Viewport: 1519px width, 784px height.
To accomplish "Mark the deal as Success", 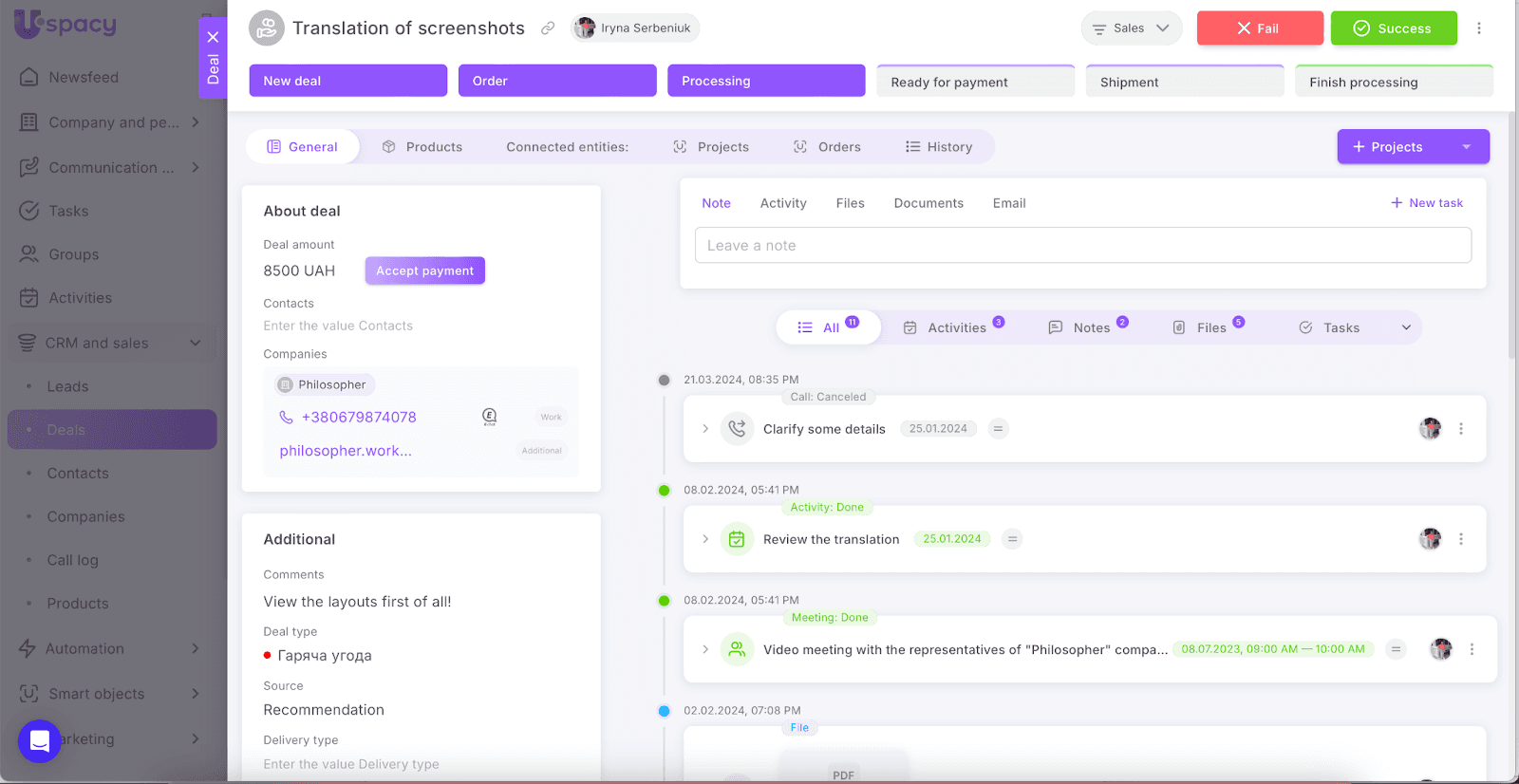I will pyautogui.click(x=1393, y=28).
